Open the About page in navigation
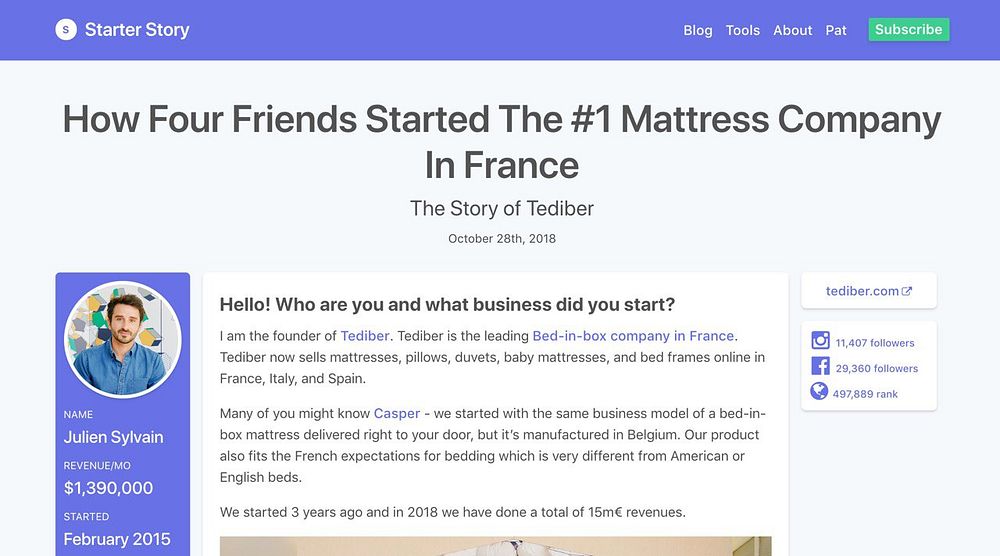This screenshot has height=556, width=1000. (x=792, y=30)
